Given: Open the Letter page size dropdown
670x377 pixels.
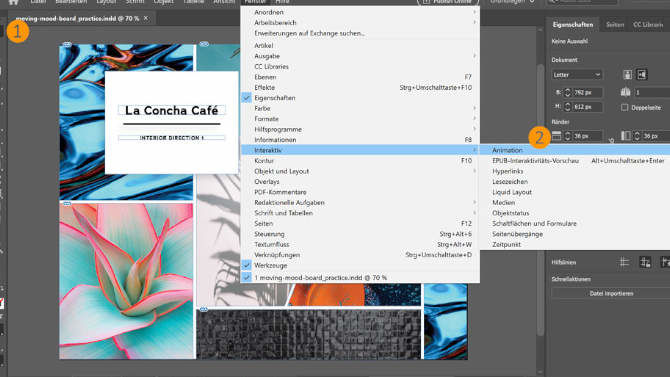Looking at the screenshot, I should (x=577, y=75).
